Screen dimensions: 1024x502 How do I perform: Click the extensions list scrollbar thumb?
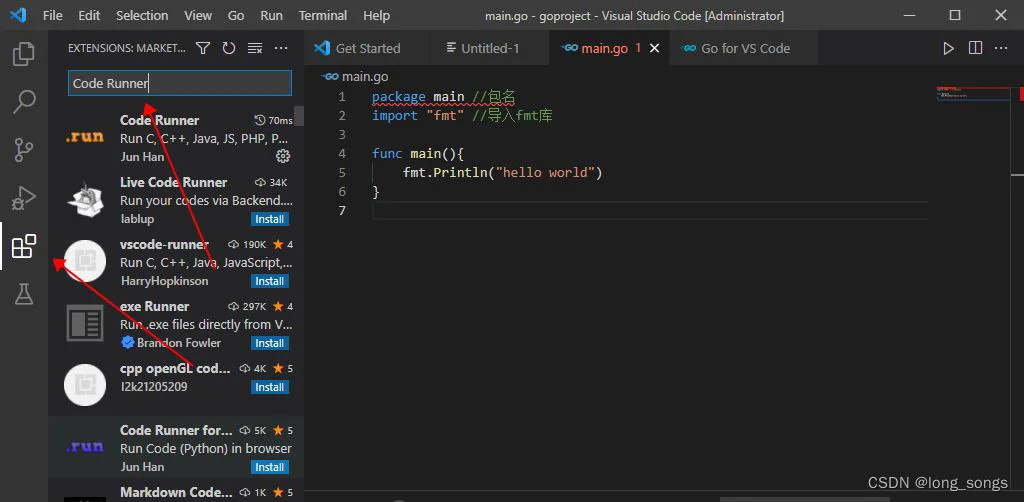coord(299,116)
